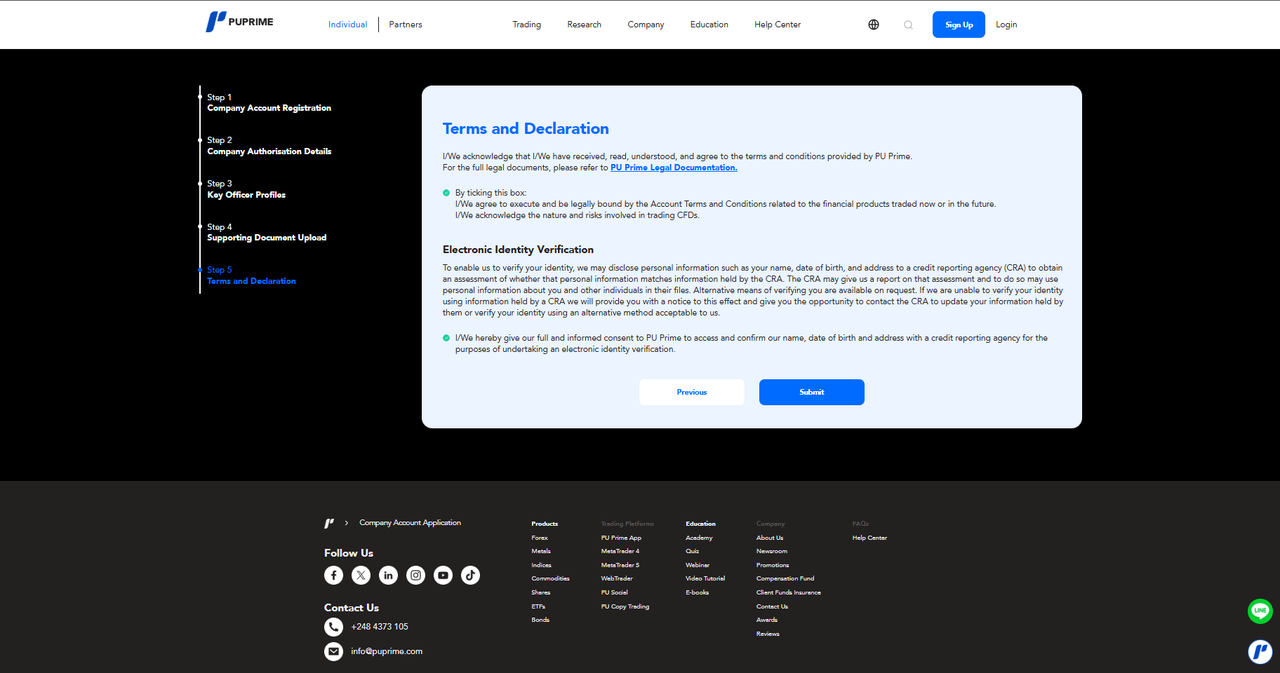Open the LinkedIn social icon

pos(388,575)
